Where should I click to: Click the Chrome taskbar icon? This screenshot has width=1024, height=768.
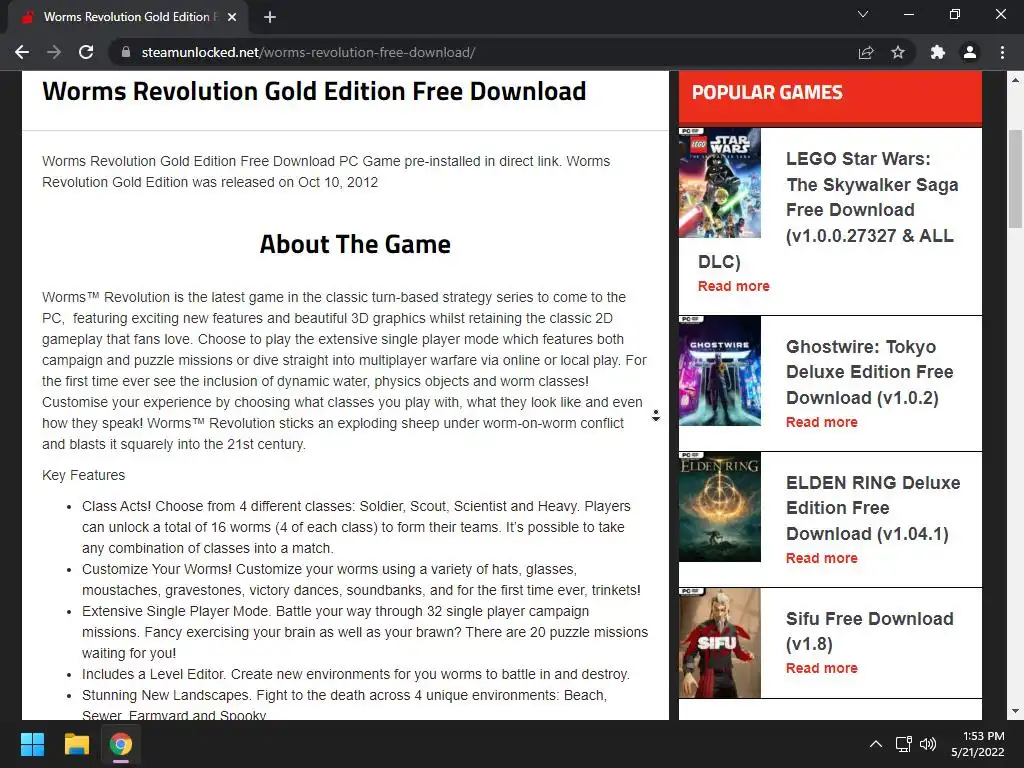pyautogui.click(x=121, y=744)
